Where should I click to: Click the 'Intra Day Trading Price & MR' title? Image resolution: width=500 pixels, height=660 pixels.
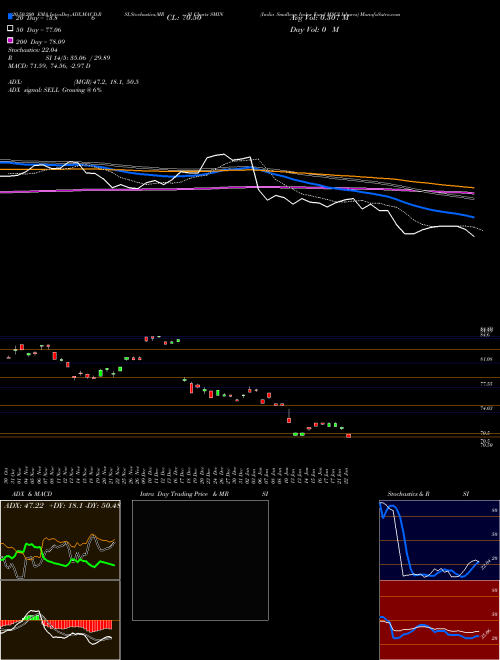tap(184, 494)
